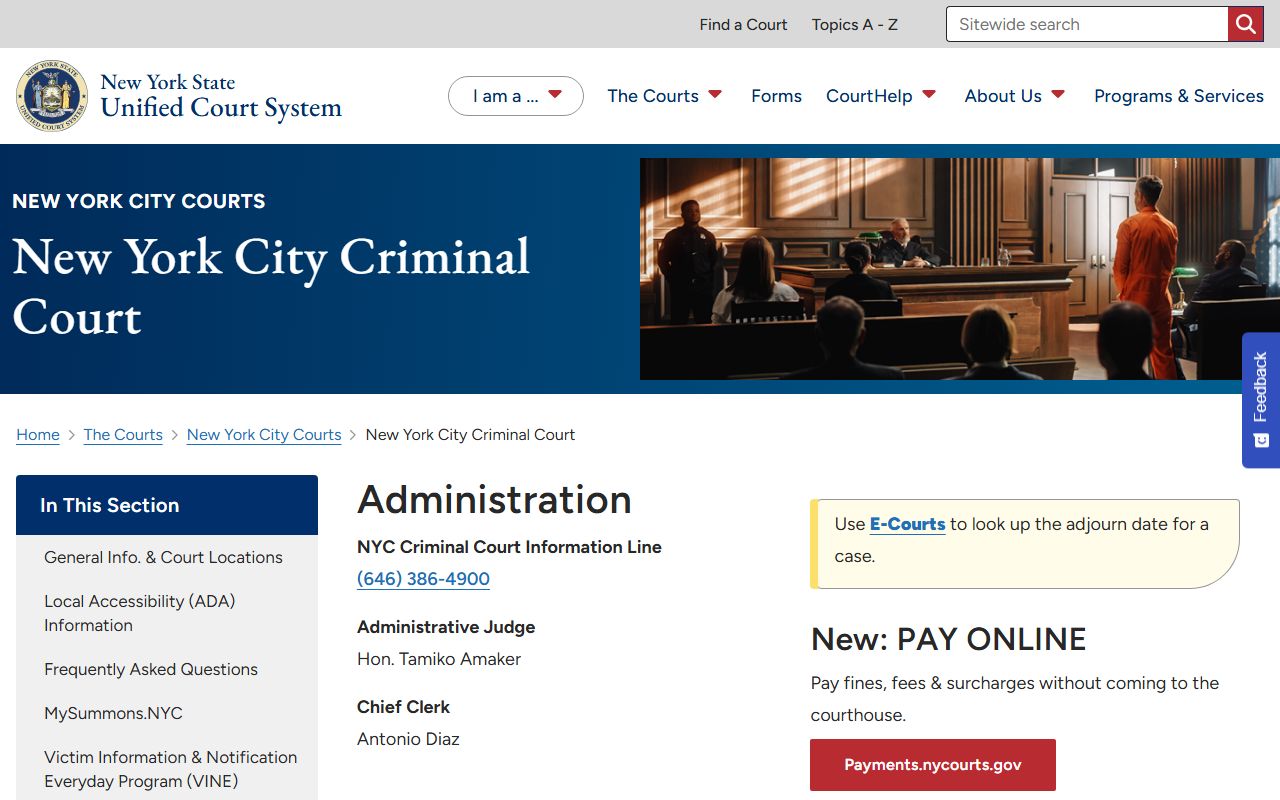Focus the Sitewide search field
This screenshot has width=1280, height=800.
click(x=1087, y=24)
